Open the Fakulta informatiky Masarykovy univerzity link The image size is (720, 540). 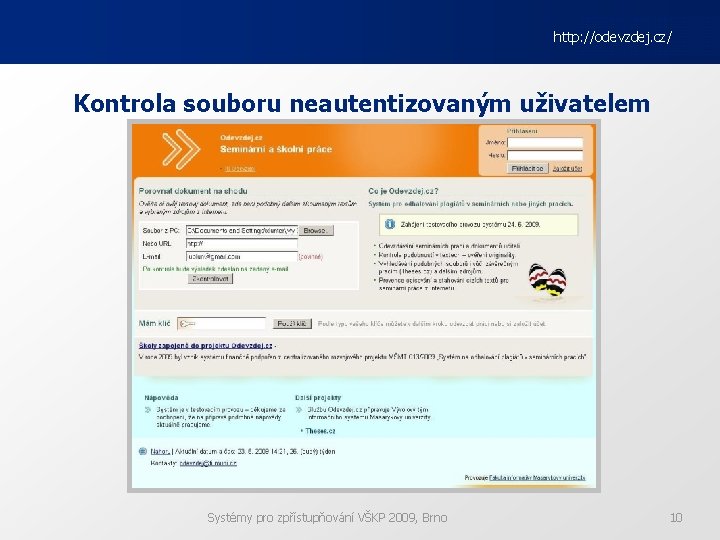coord(537,478)
